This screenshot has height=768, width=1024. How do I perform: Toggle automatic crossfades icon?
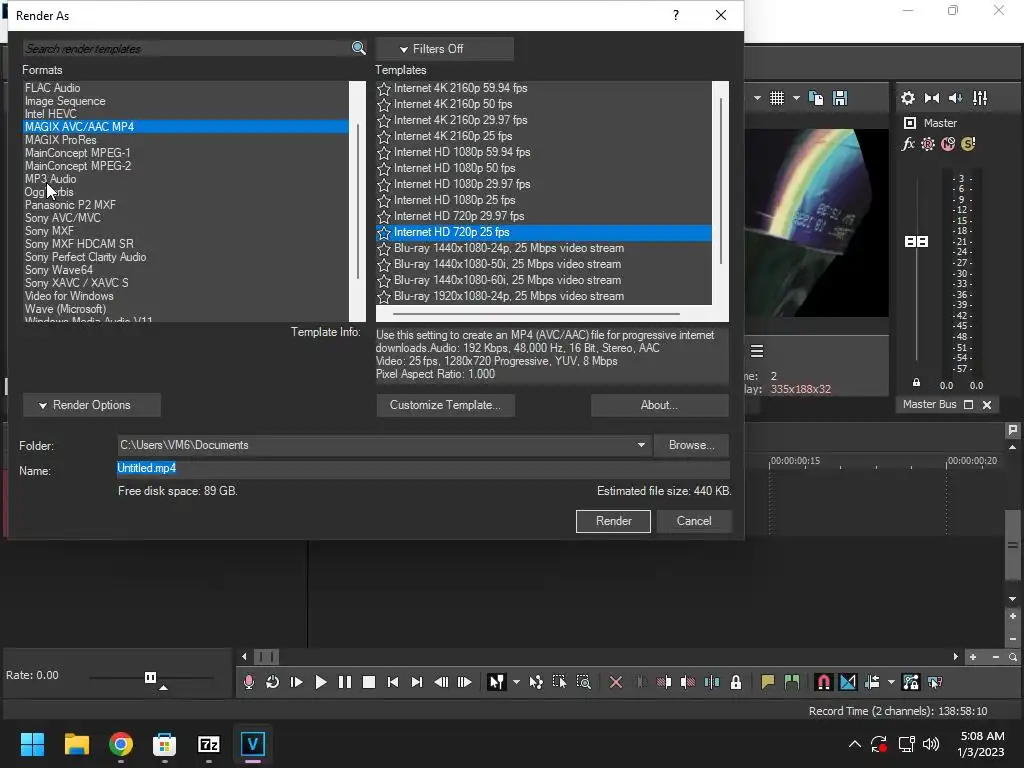[x=848, y=682]
